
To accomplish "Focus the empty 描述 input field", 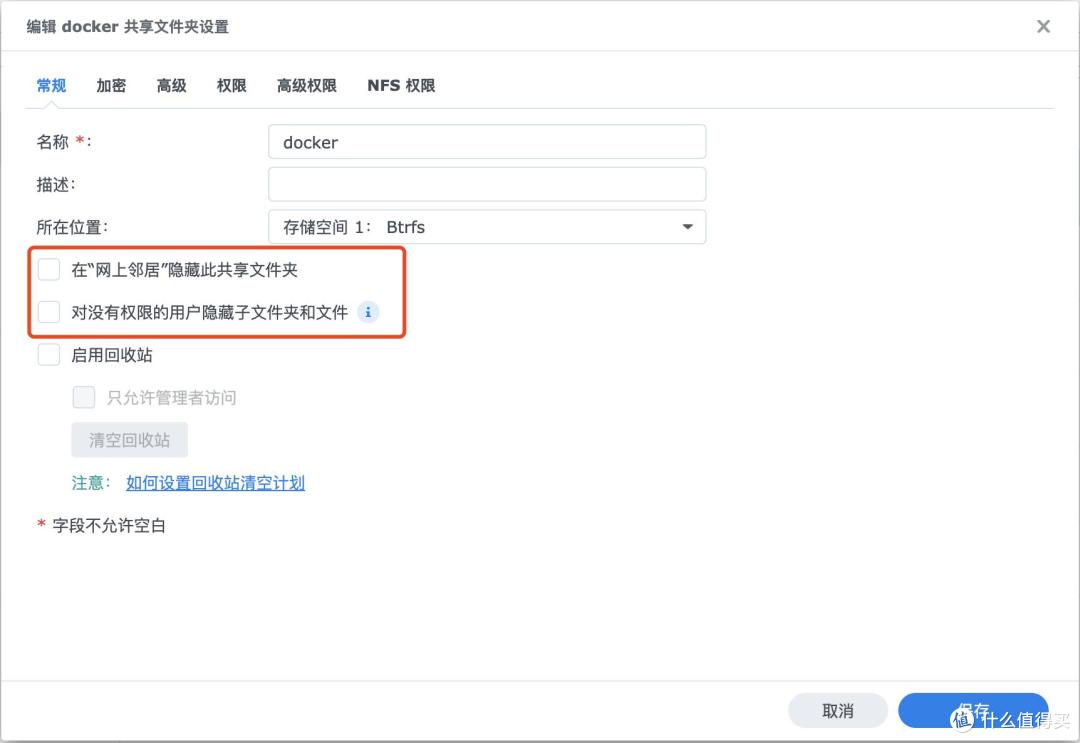I will (x=487, y=185).
